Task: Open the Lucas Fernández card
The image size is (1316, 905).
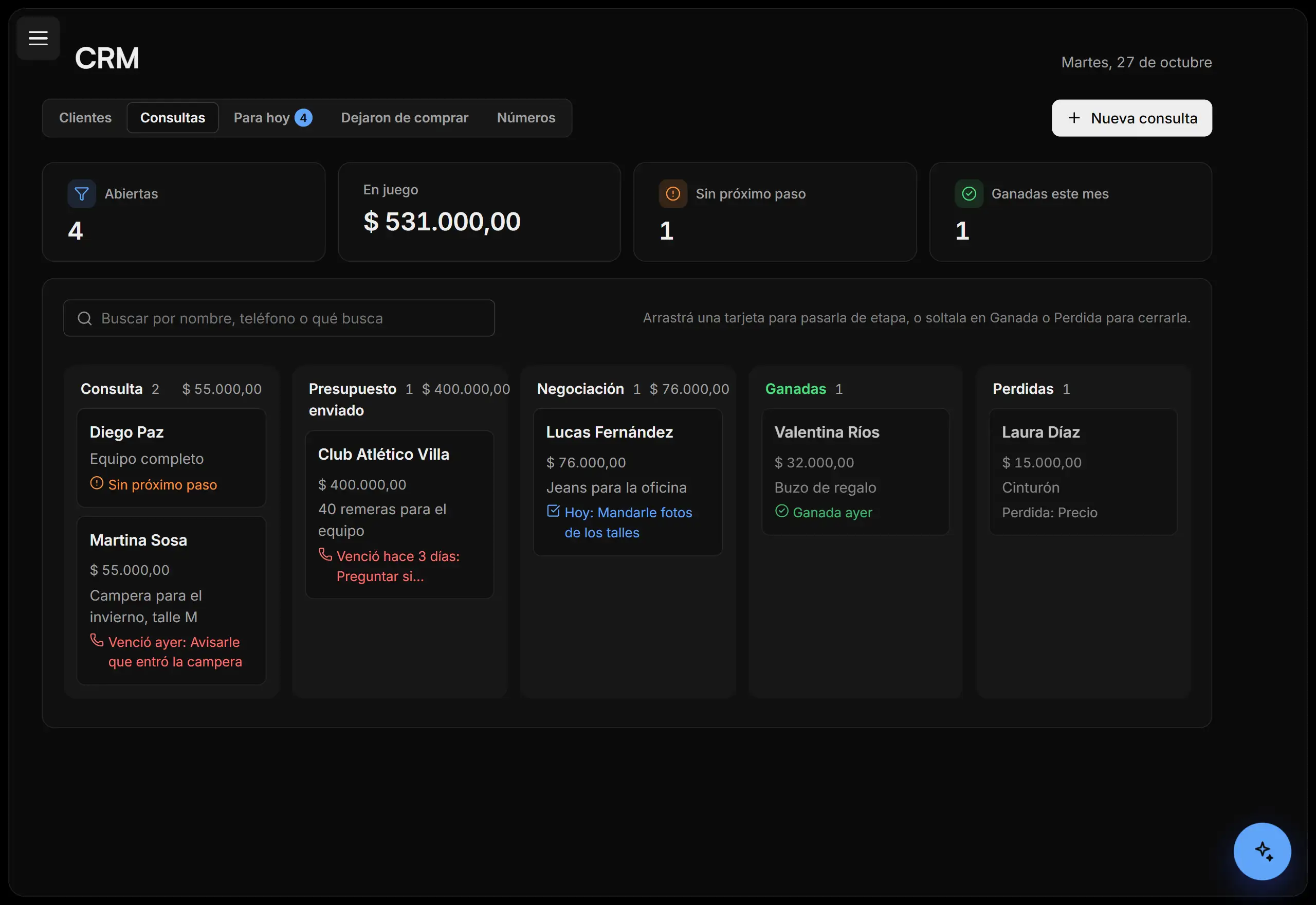Action: click(627, 482)
